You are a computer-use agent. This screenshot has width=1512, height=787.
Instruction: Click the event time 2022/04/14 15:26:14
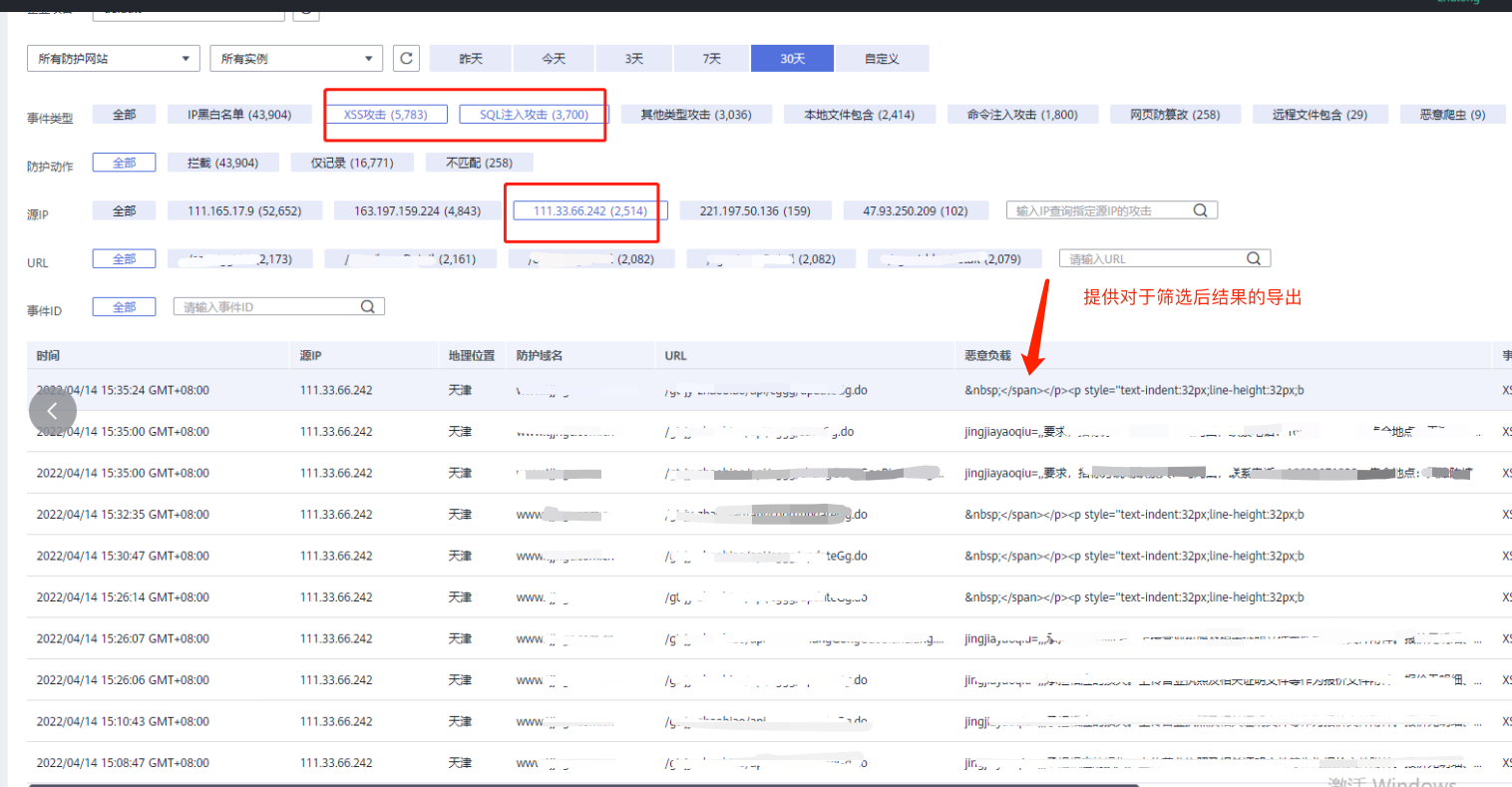123,597
